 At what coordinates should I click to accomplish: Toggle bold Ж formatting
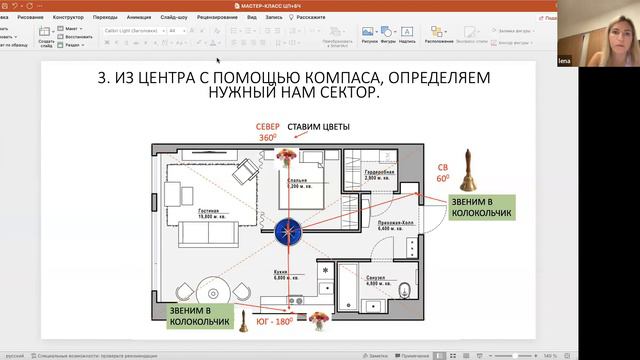click(x=107, y=42)
